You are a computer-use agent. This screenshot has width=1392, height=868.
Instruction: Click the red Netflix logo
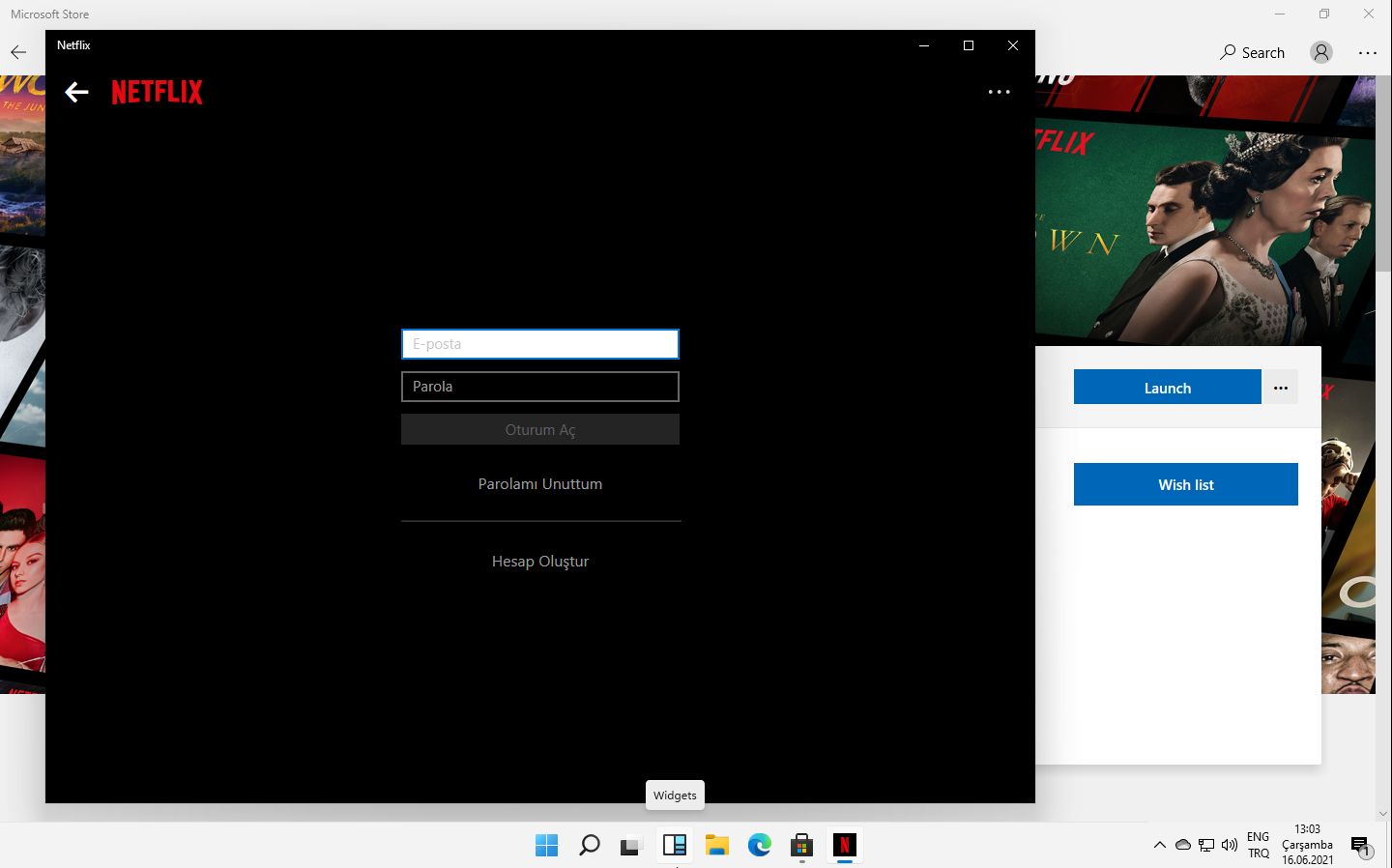(158, 92)
